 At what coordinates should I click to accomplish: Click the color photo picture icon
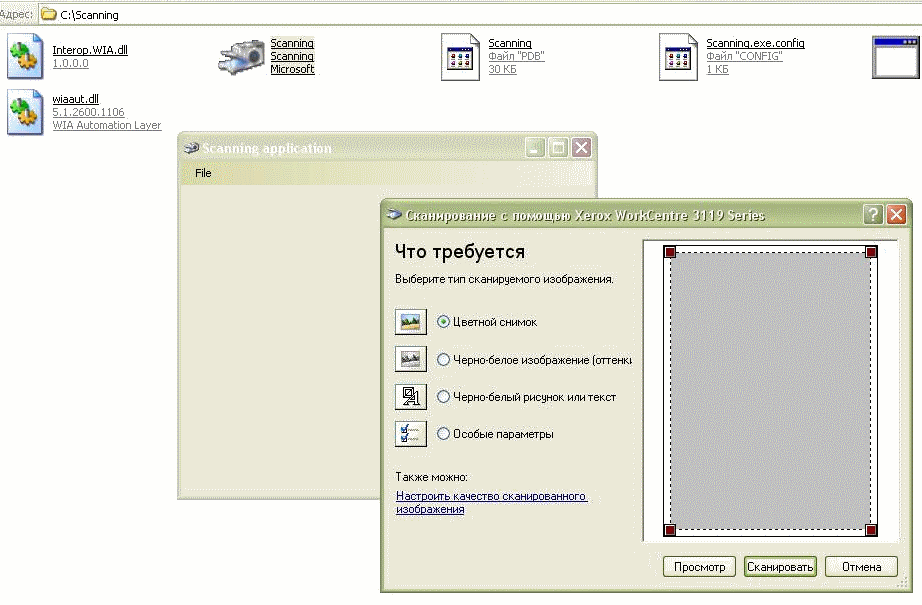tap(410, 322)
